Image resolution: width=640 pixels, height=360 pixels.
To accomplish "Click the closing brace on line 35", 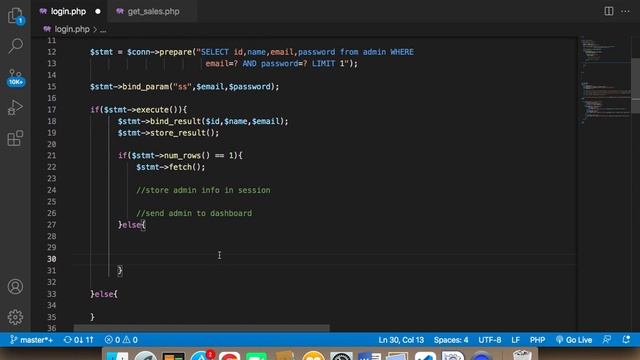I will (92, 317).
